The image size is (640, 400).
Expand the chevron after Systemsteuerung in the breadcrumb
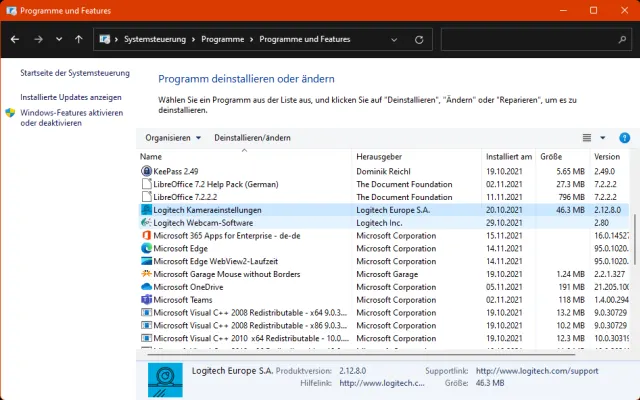pos(193,40)
